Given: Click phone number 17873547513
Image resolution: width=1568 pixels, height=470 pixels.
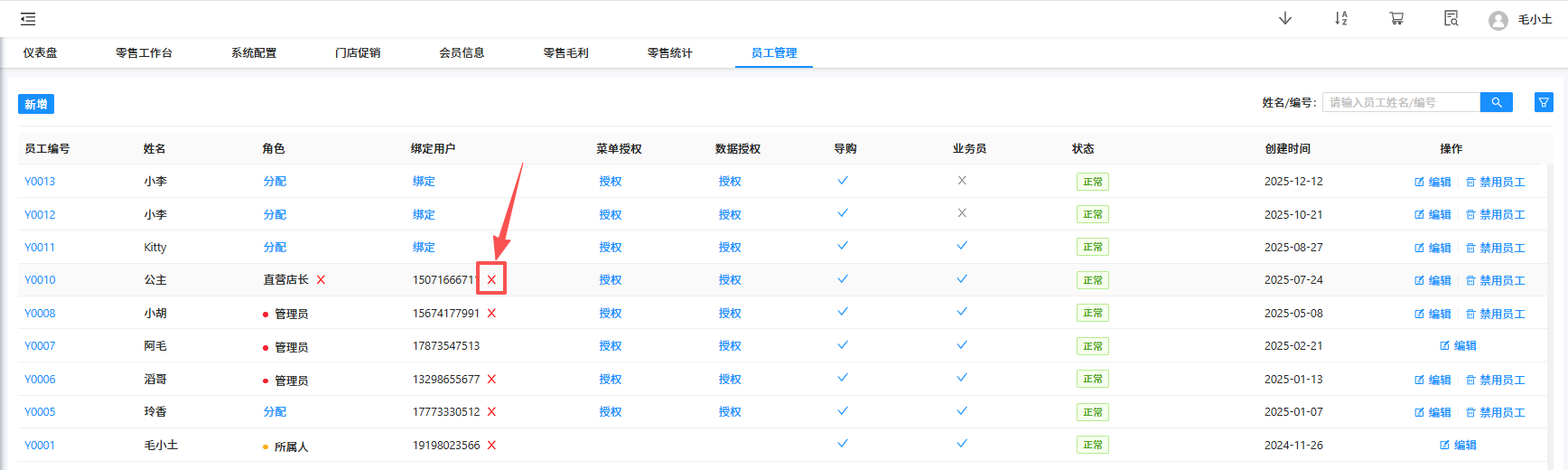Looking at the screenshot, I should pyautogui.click(x=446, y=346).
